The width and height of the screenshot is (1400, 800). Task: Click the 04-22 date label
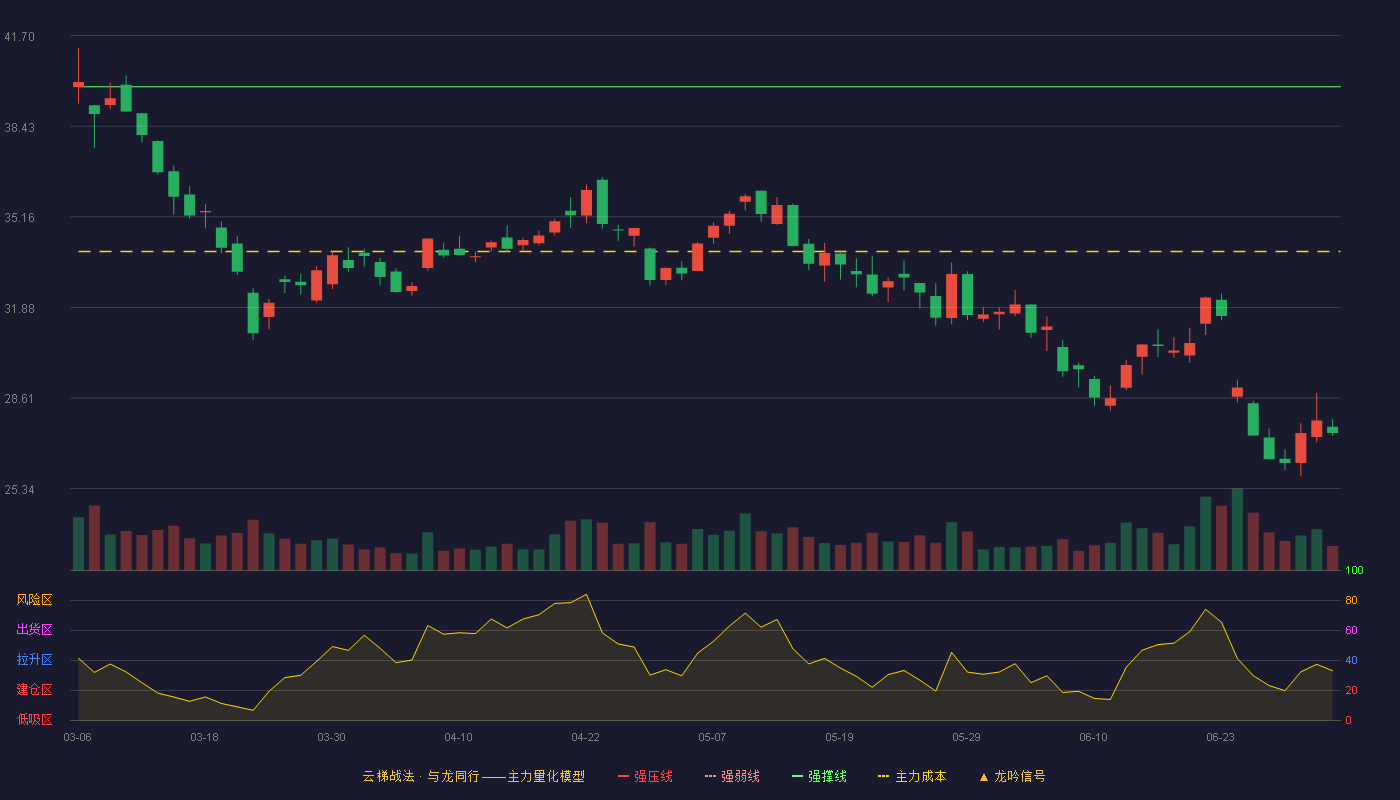585,737
